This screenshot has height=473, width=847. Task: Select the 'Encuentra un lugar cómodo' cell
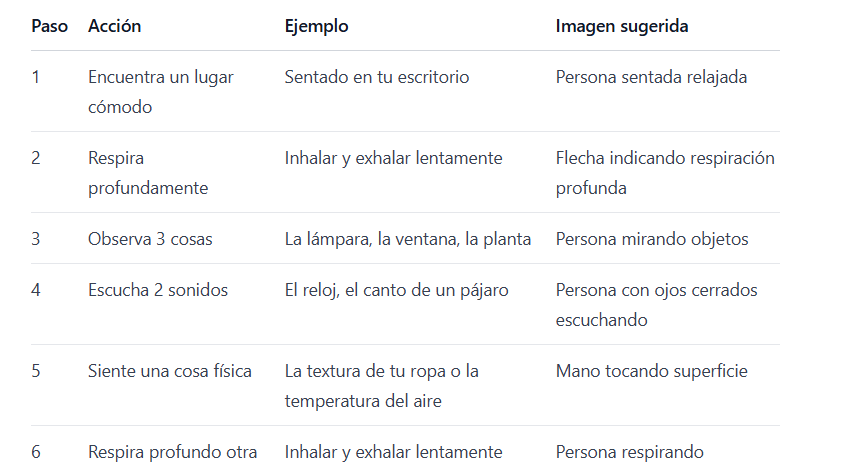point(160,92)
